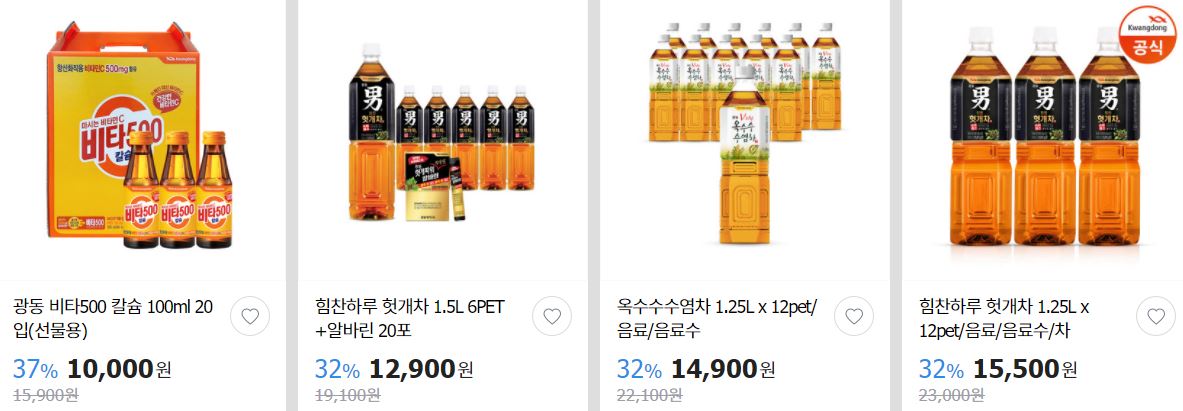The image size is (1183, 411).
Task: Open the 광동 비타500 칼슘 100ml 20입 title link
Action: point(113,318)
